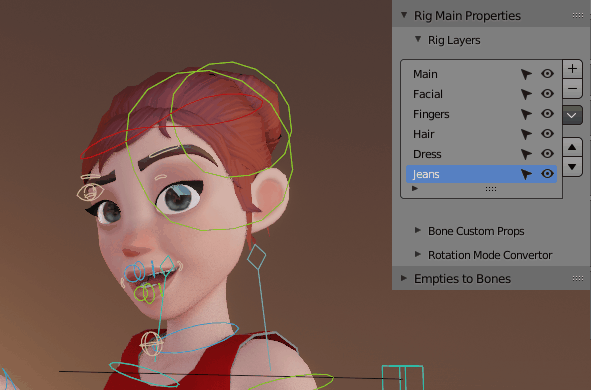
Task: Select the Dress layer row
Action: 481,154
